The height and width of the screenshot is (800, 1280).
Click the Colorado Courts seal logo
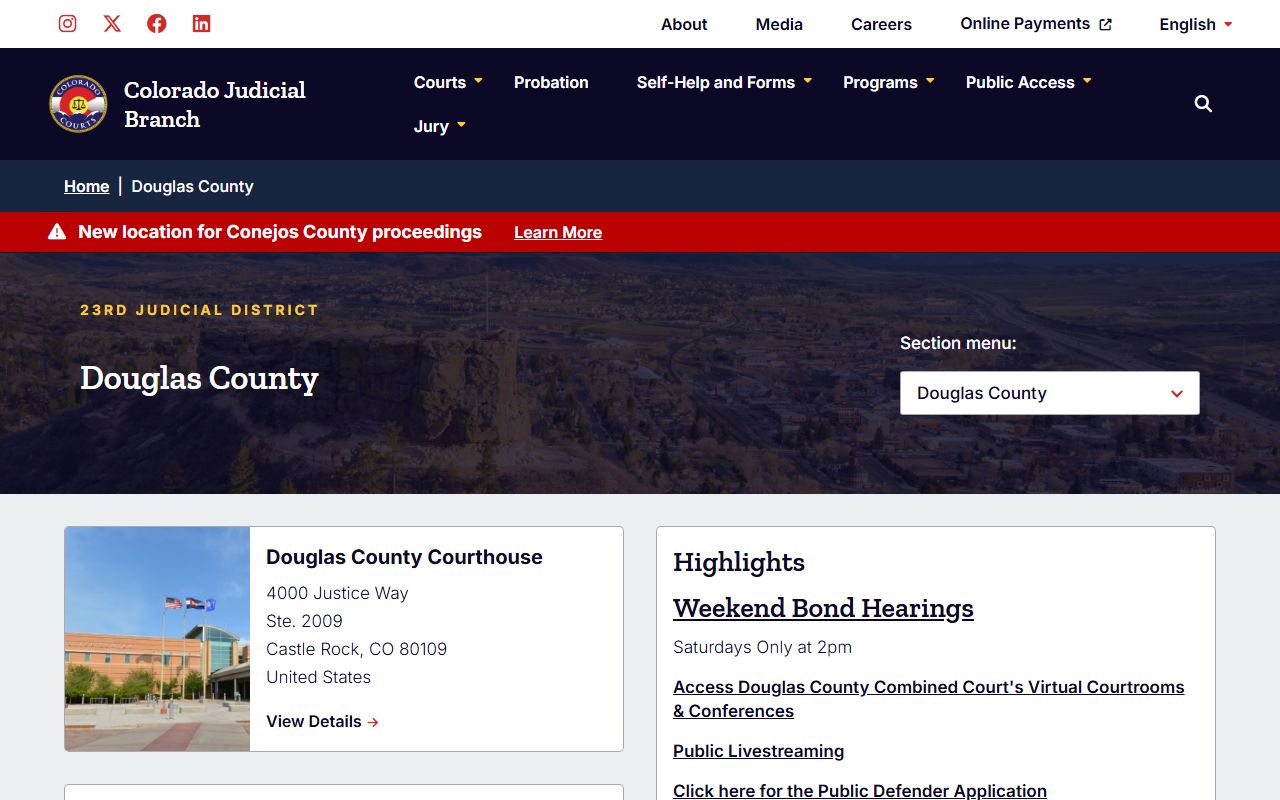coord(78,104)
